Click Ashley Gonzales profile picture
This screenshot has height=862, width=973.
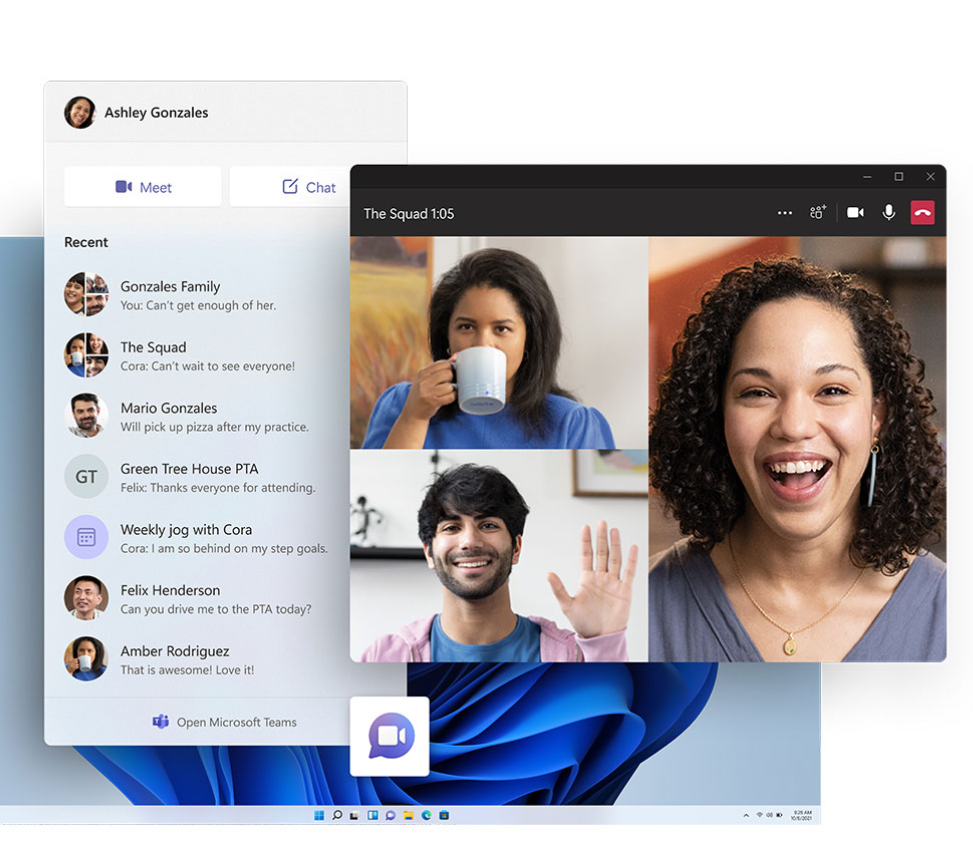pyautogui.click(x=80, y=113)
